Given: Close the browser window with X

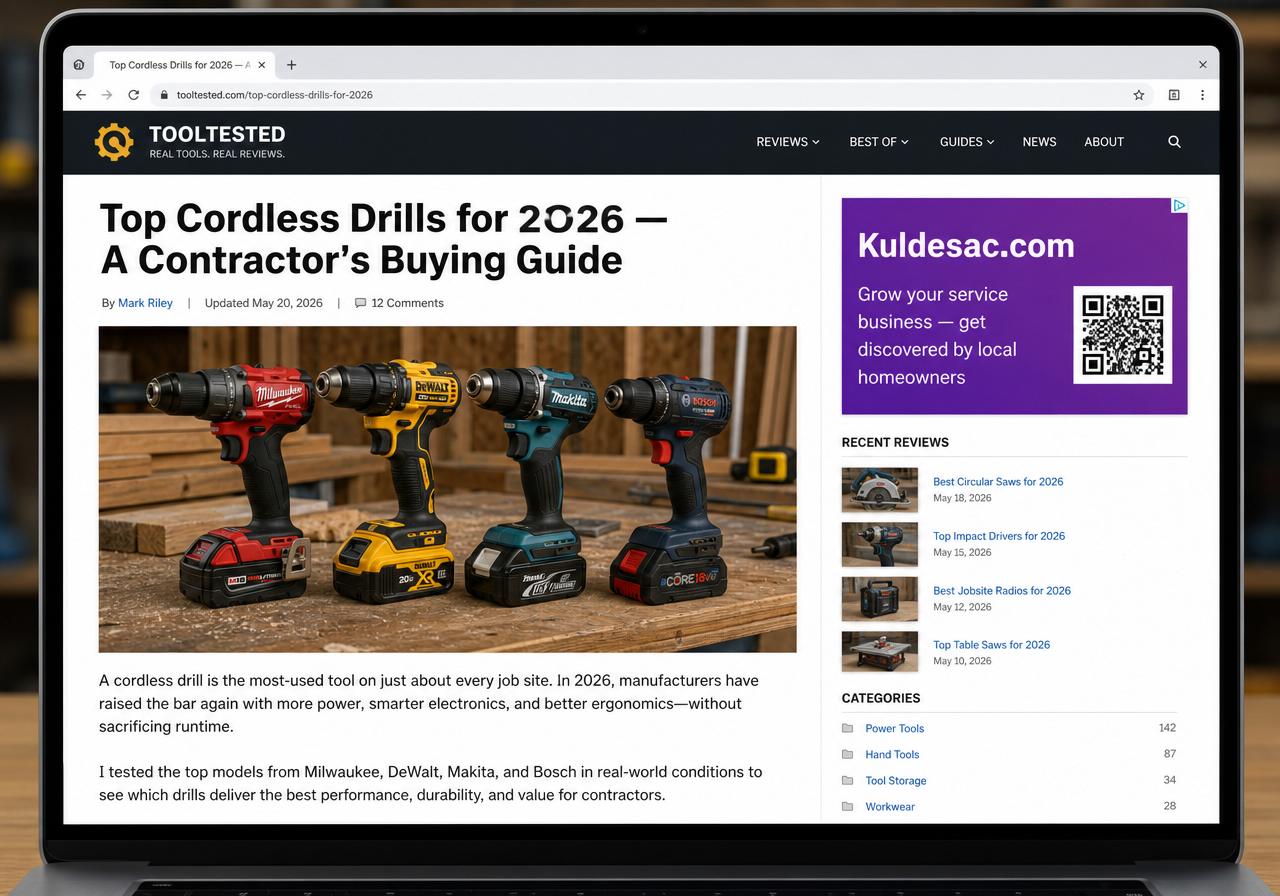Looking at the screenshot, I should 1202,65.
